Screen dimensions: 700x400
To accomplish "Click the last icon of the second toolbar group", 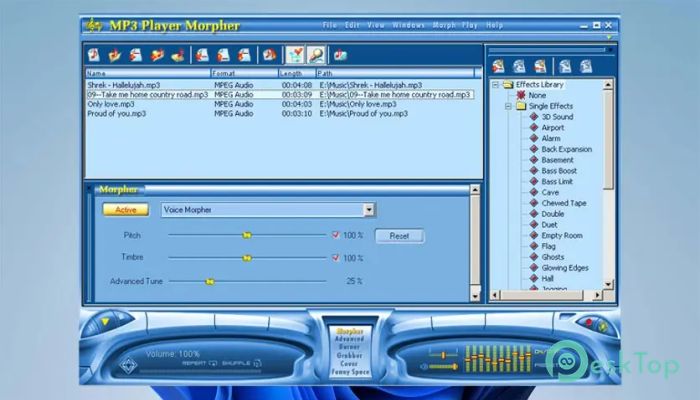I will pos(244,55).
